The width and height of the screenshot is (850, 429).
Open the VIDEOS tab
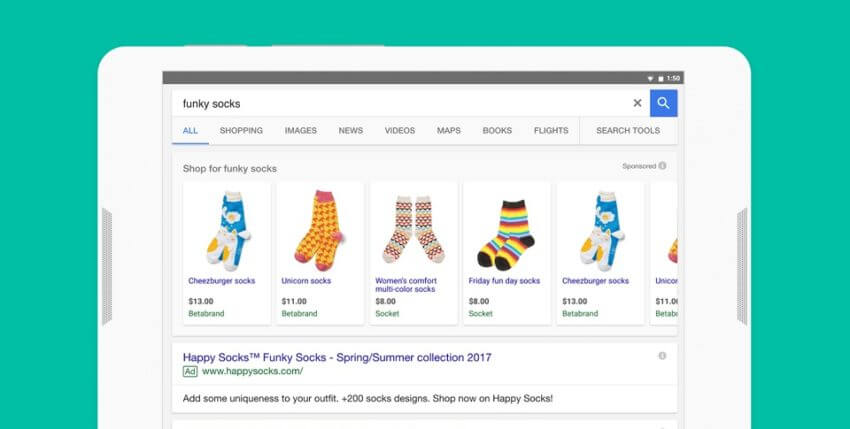click(400, 131)
